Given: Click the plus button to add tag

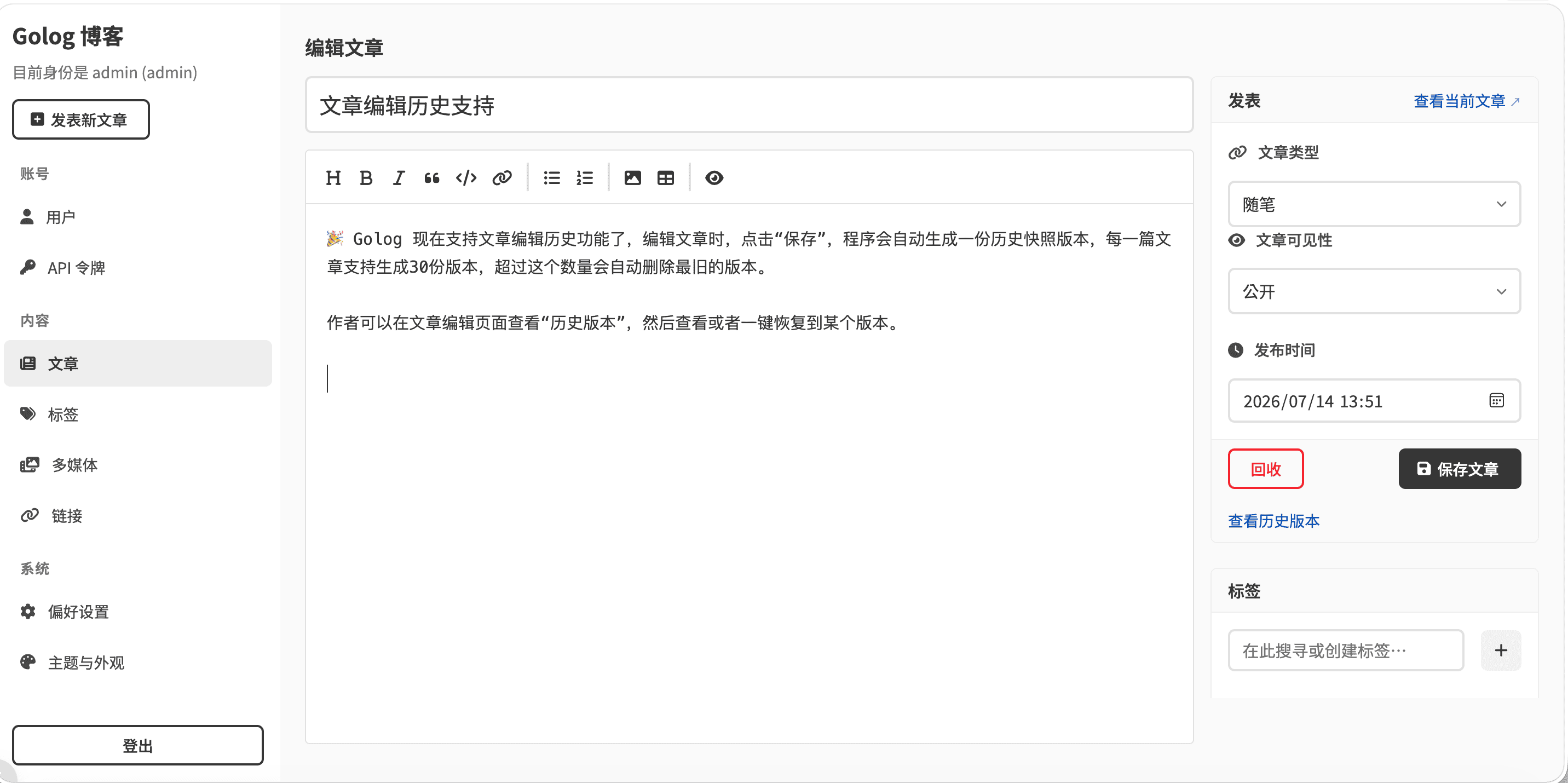Looking at the screenshot, I should (1501, 650).
